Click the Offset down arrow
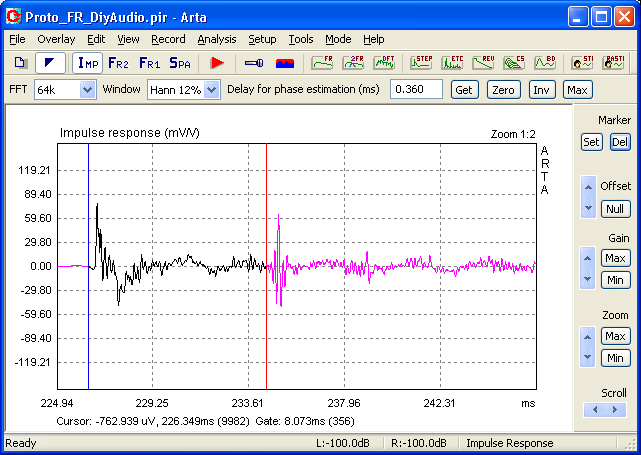The height and width of the screenshot is (455, 641). coord(588,208)
